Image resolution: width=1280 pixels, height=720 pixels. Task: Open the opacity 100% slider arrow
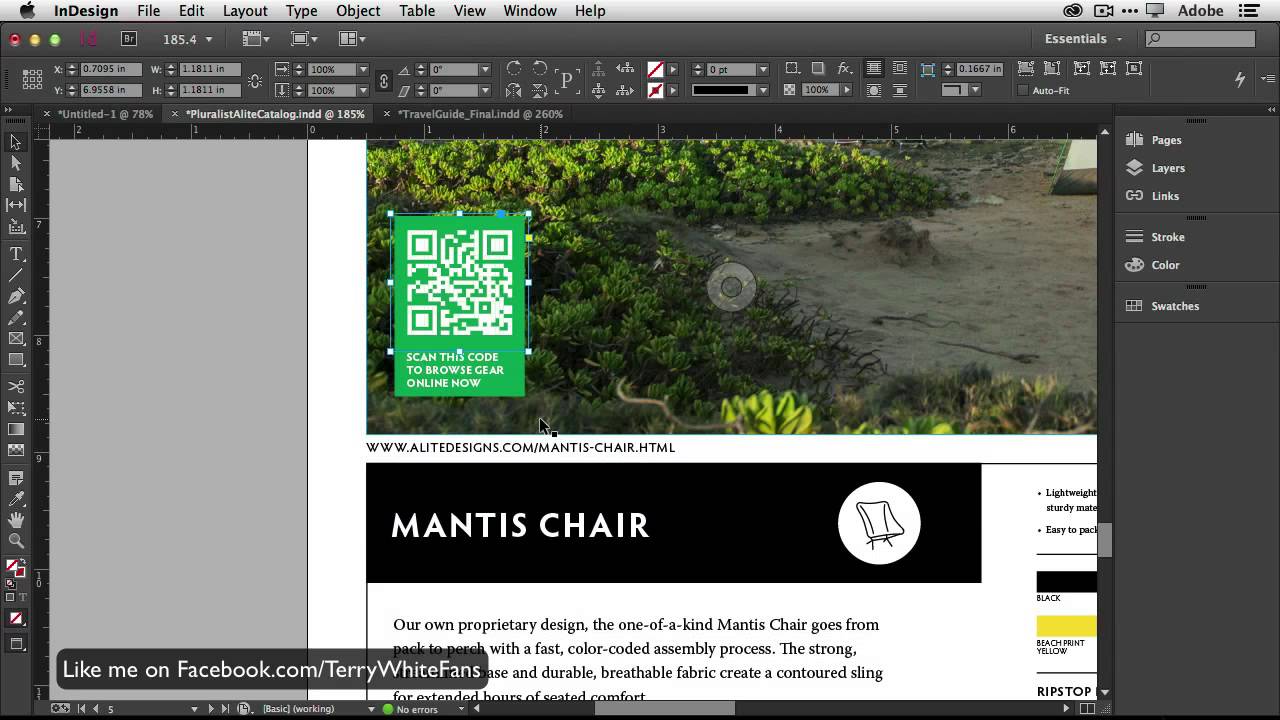point(847,90)
